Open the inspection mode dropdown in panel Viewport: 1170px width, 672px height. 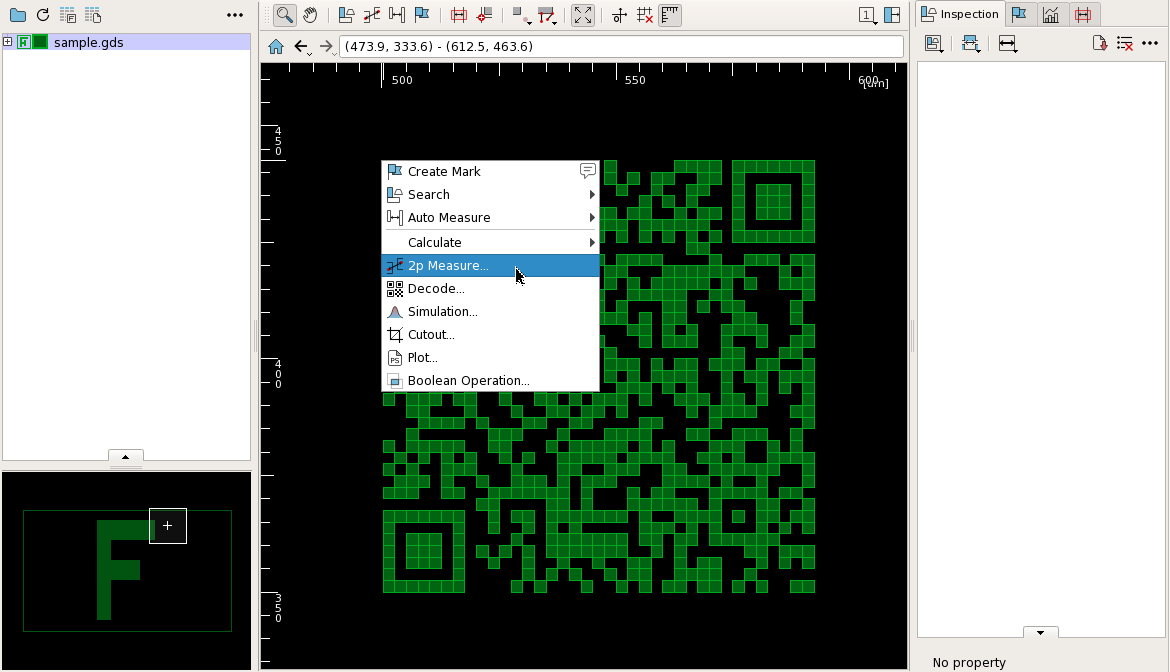pyautogui.click(x=934, y=43)
